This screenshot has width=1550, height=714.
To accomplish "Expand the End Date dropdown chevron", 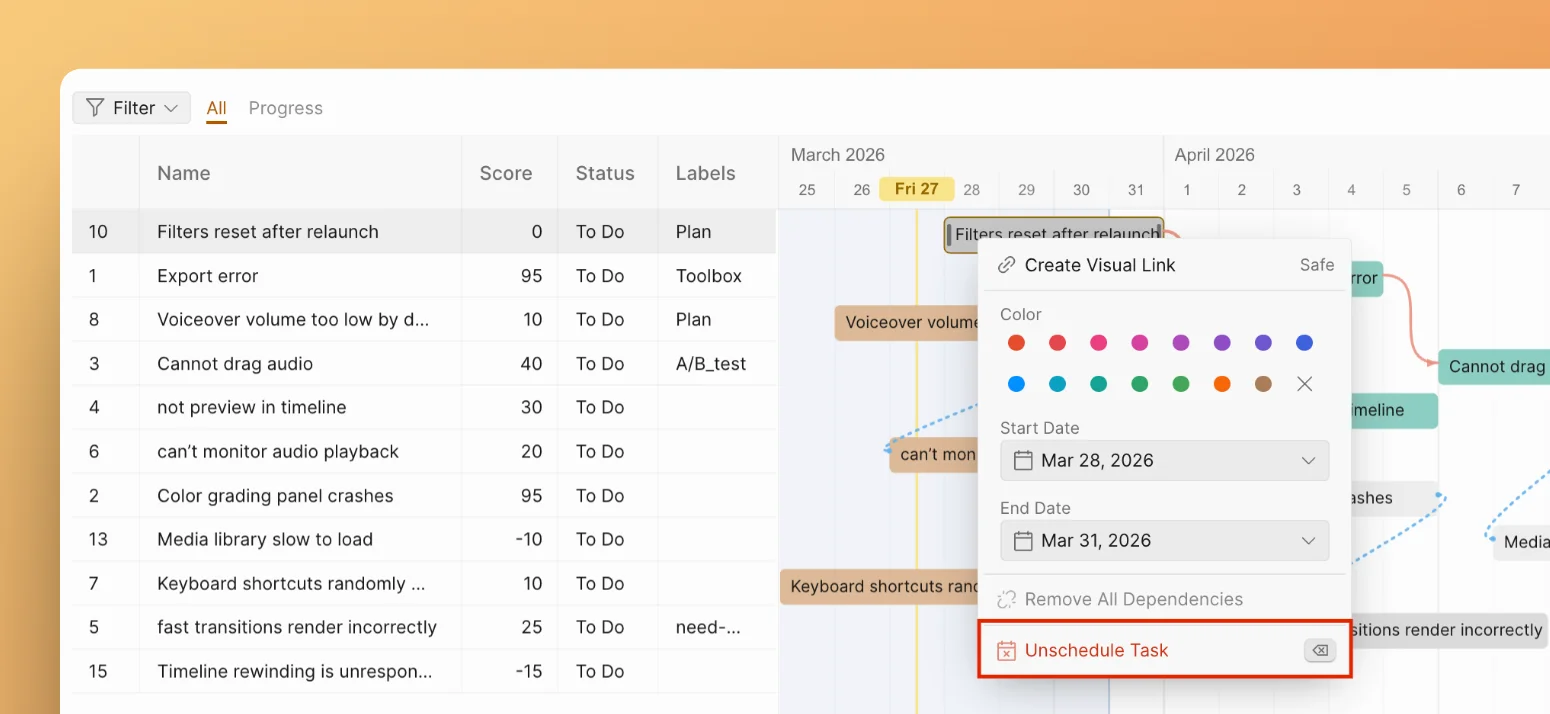I will point(1308,541).
